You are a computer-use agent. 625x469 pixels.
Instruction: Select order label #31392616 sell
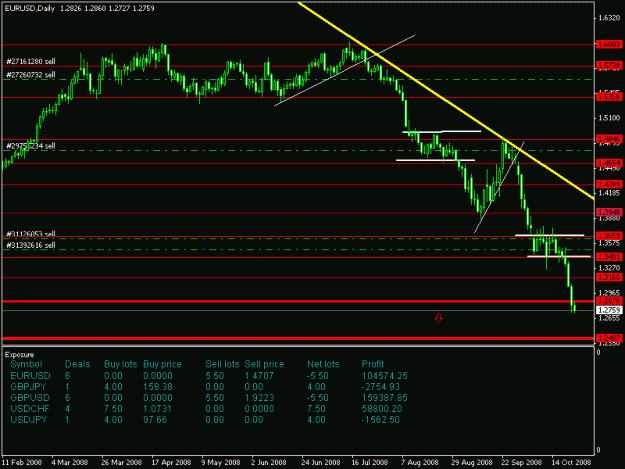(x=31, y=245)
